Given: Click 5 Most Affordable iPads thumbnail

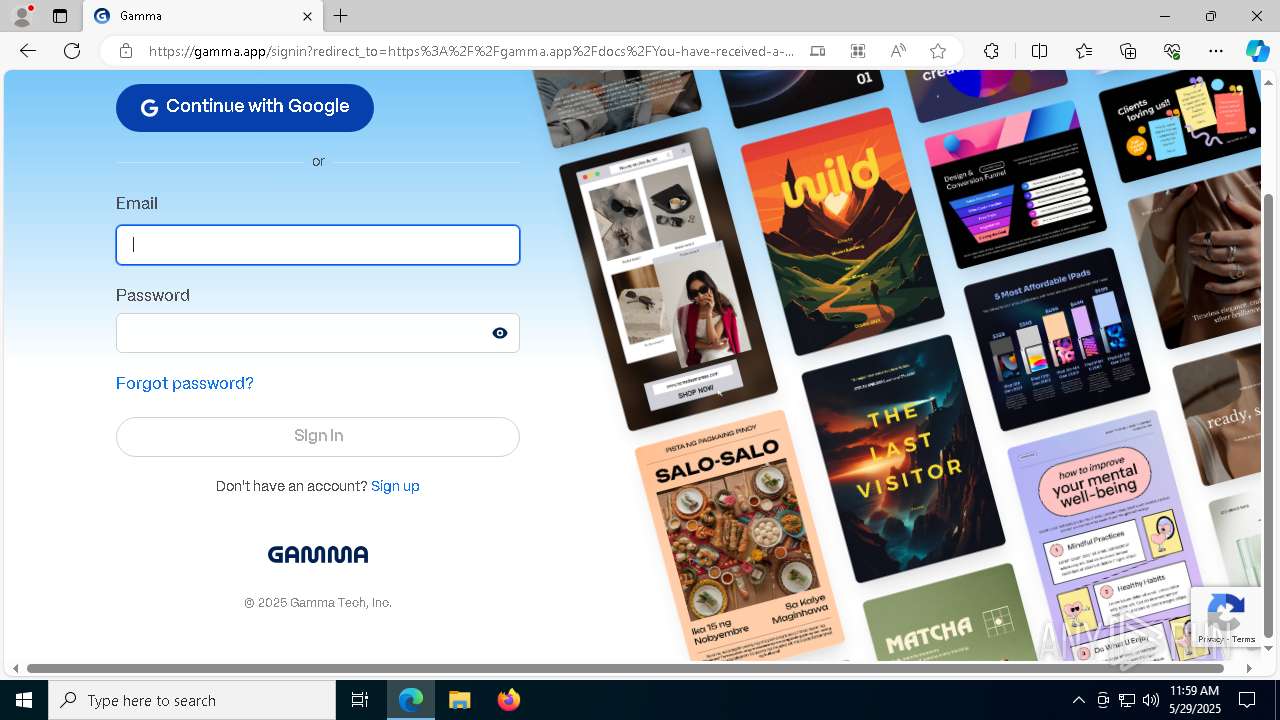Looking at the screenshot, I should [x=1056, y=339].
